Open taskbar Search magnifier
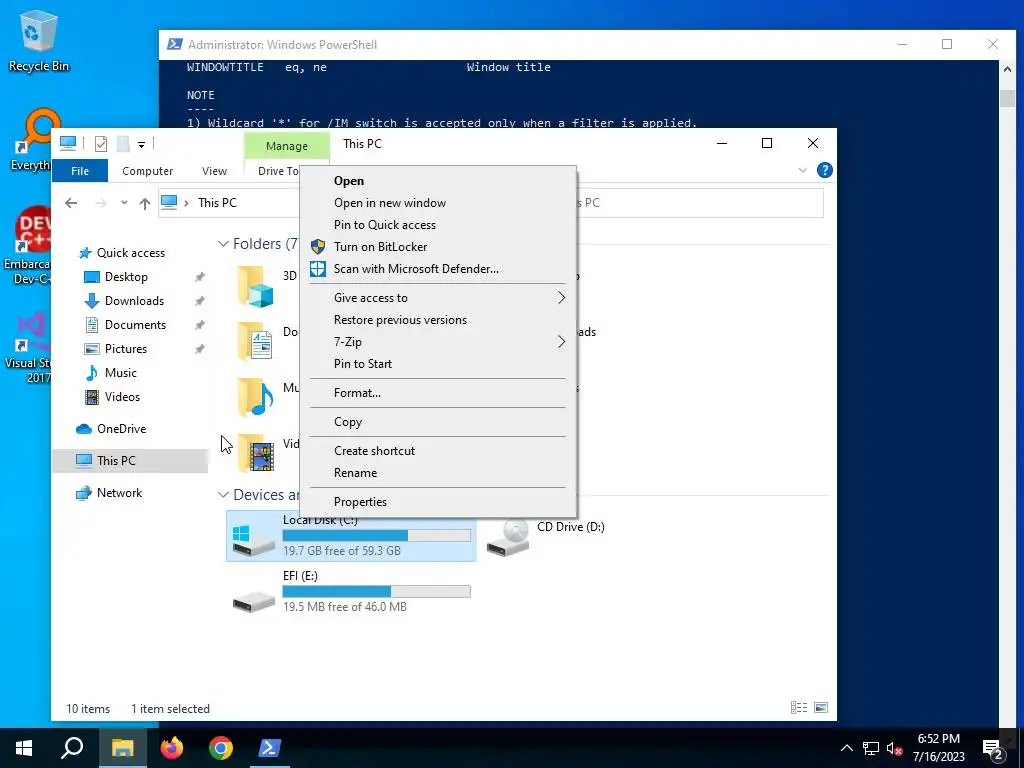This screenshot has height=768, width=1024. pos(72,748)
